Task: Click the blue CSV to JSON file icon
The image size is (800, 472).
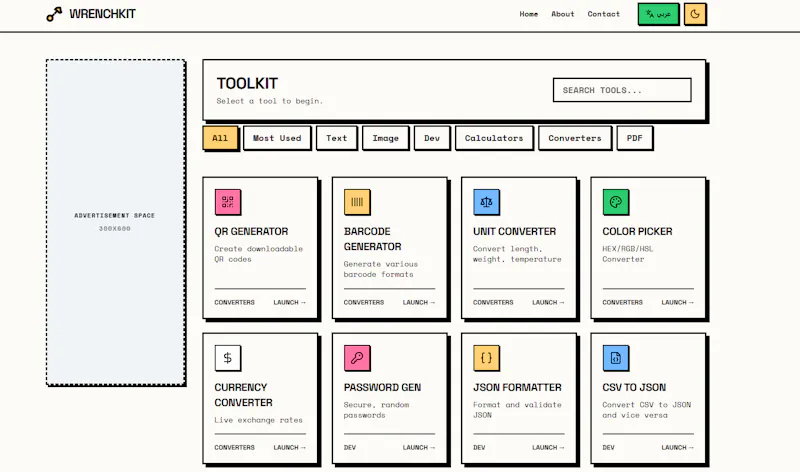Action: tap(616, 358)
